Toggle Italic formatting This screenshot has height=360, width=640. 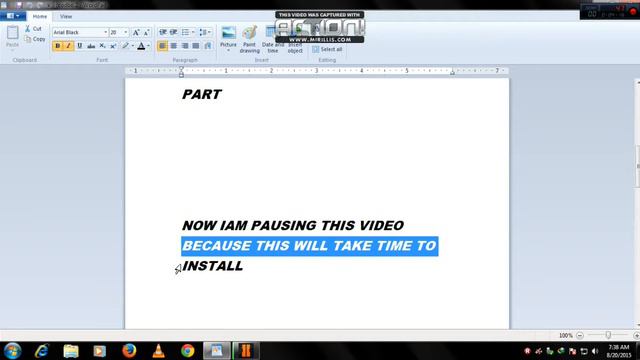69,46
